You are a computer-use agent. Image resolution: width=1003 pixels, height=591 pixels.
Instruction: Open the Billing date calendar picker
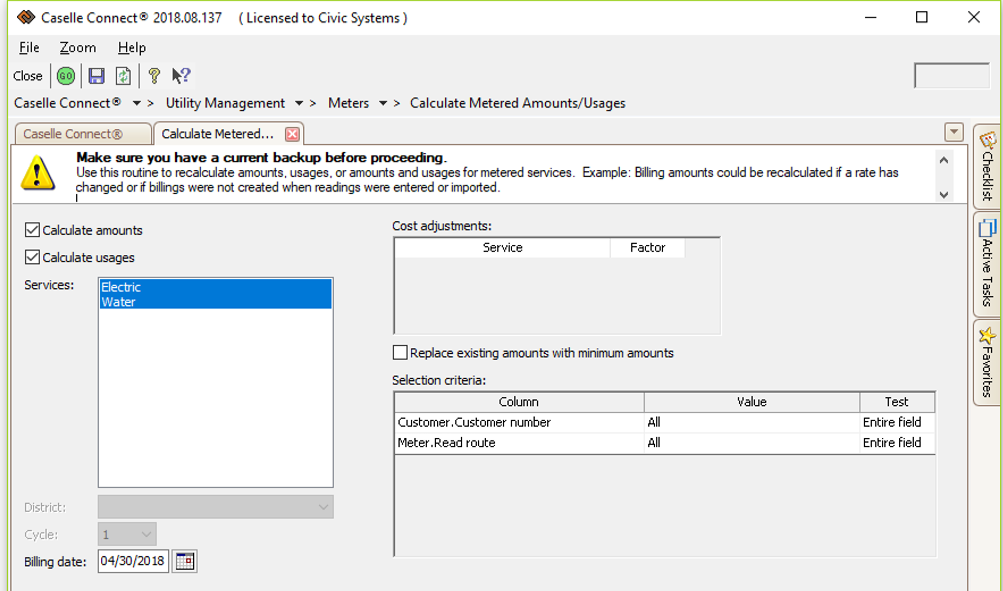(x=184, y=561)
